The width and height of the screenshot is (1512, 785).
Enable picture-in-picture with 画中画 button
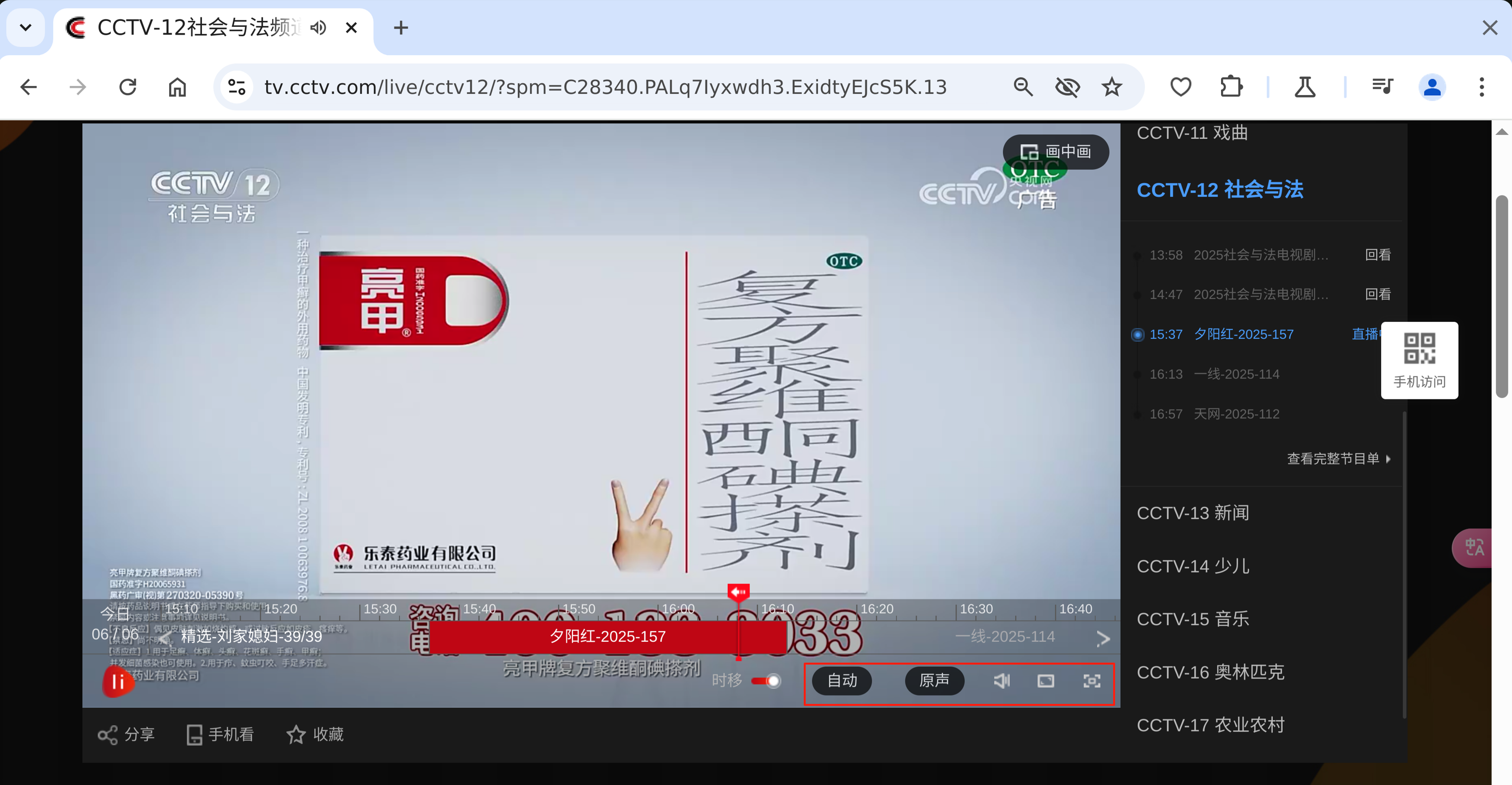pos(1055,152)
